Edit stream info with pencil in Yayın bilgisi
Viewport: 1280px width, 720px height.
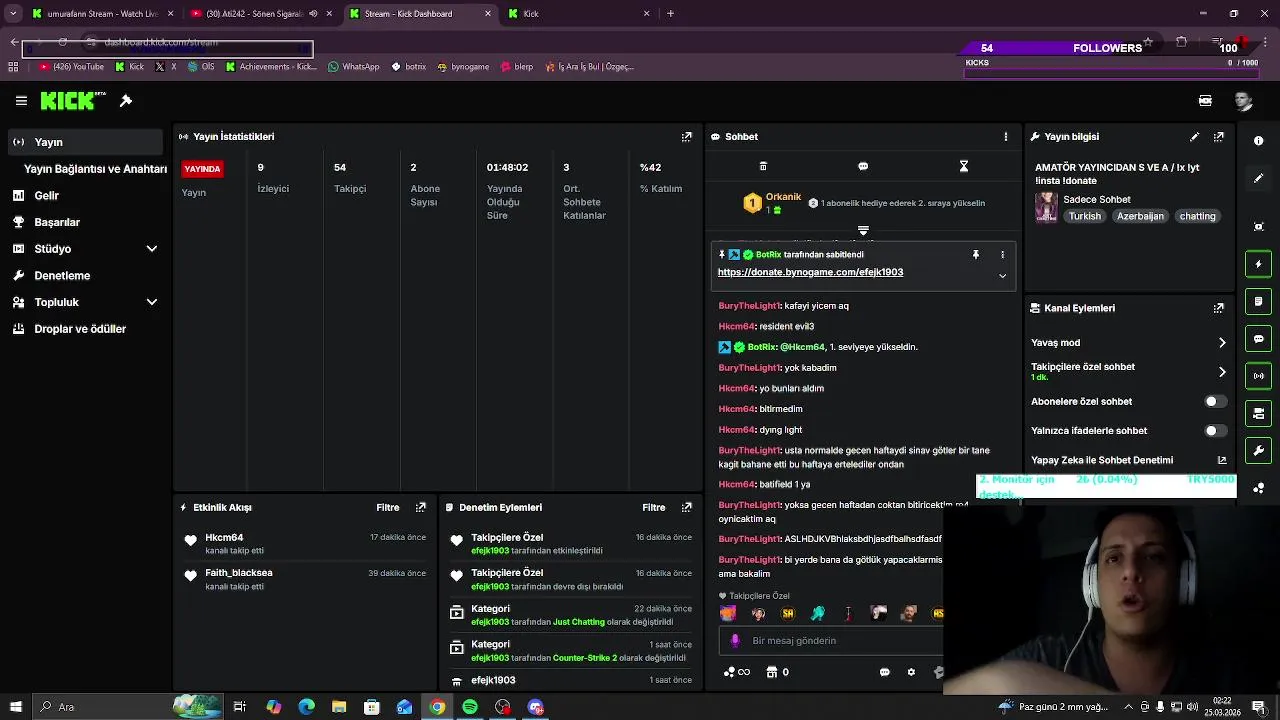pos(1194,137)
